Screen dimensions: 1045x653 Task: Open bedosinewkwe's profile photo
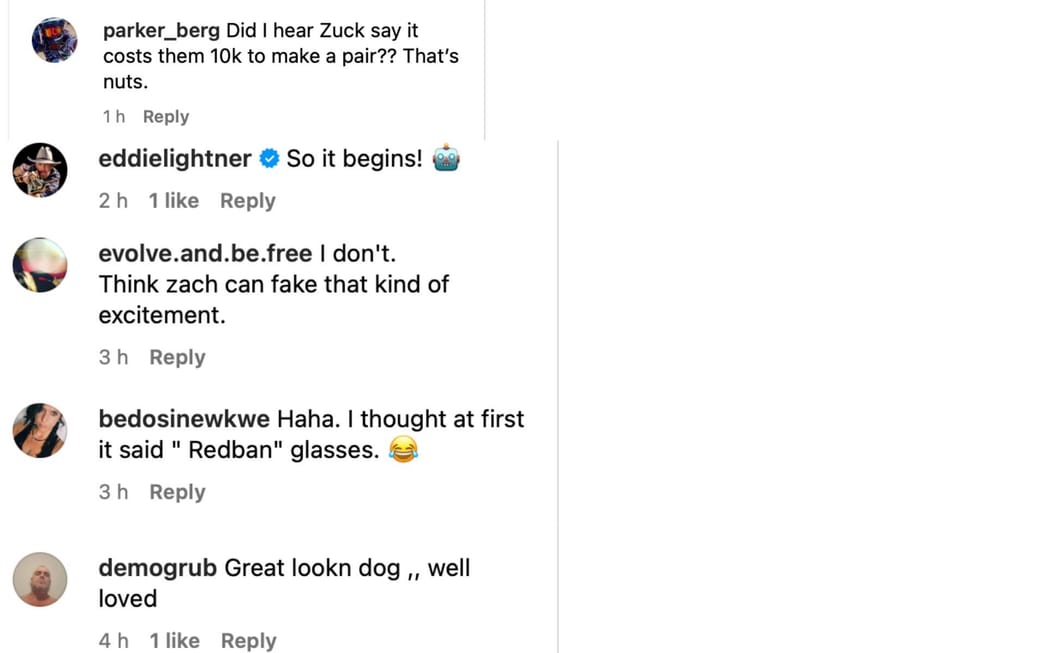click(x=40, y=430)
